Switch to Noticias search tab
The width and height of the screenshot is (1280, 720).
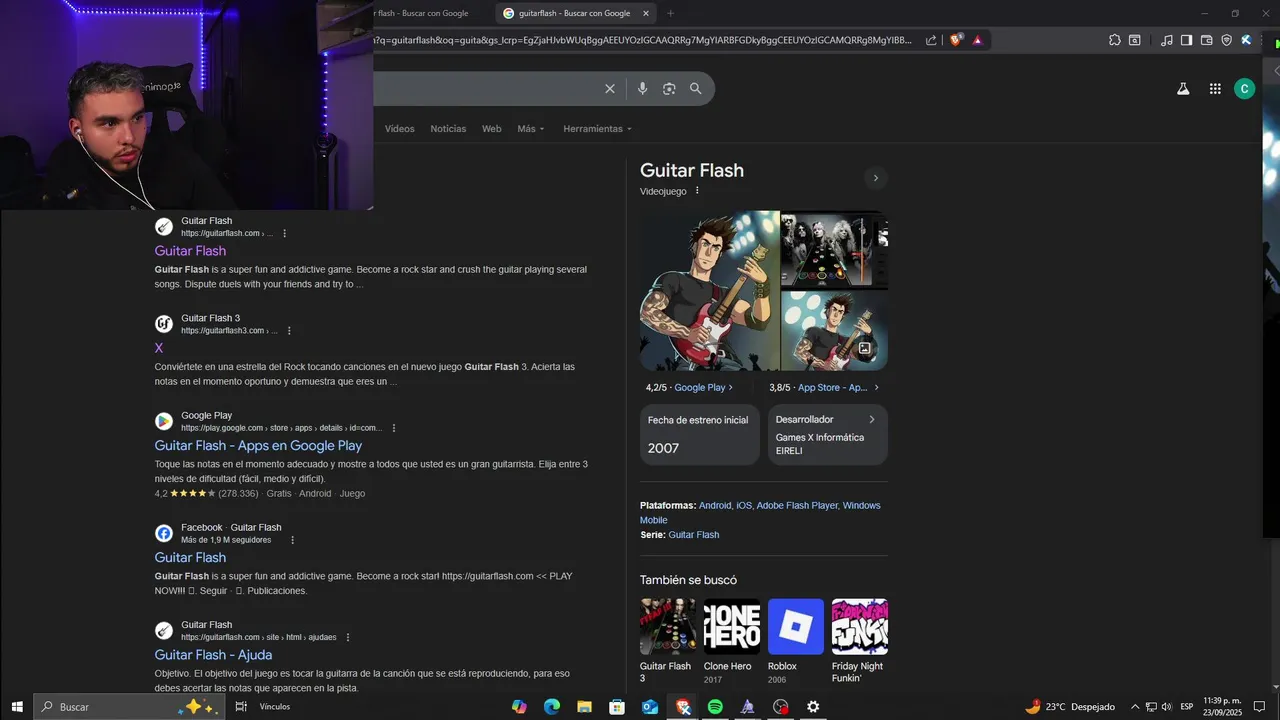448,129
